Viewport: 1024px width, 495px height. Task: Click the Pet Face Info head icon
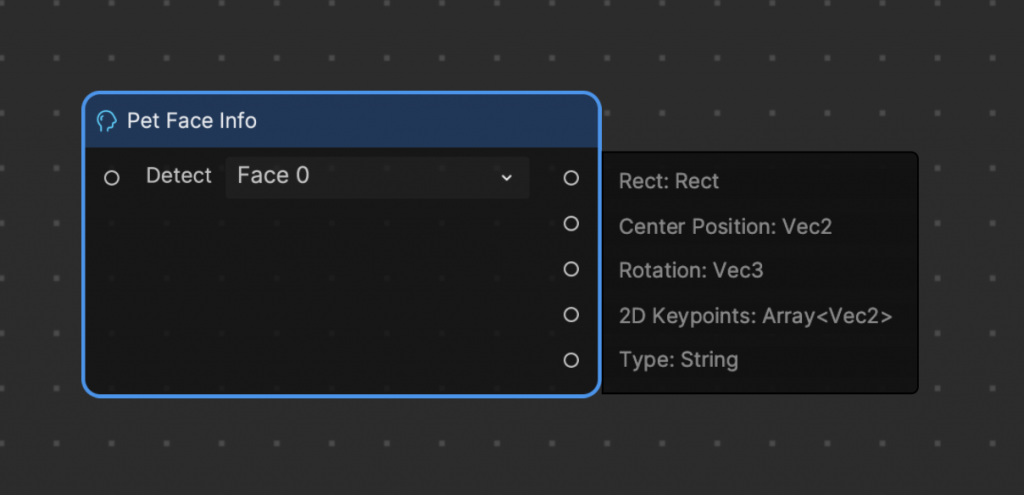point(106,121)
